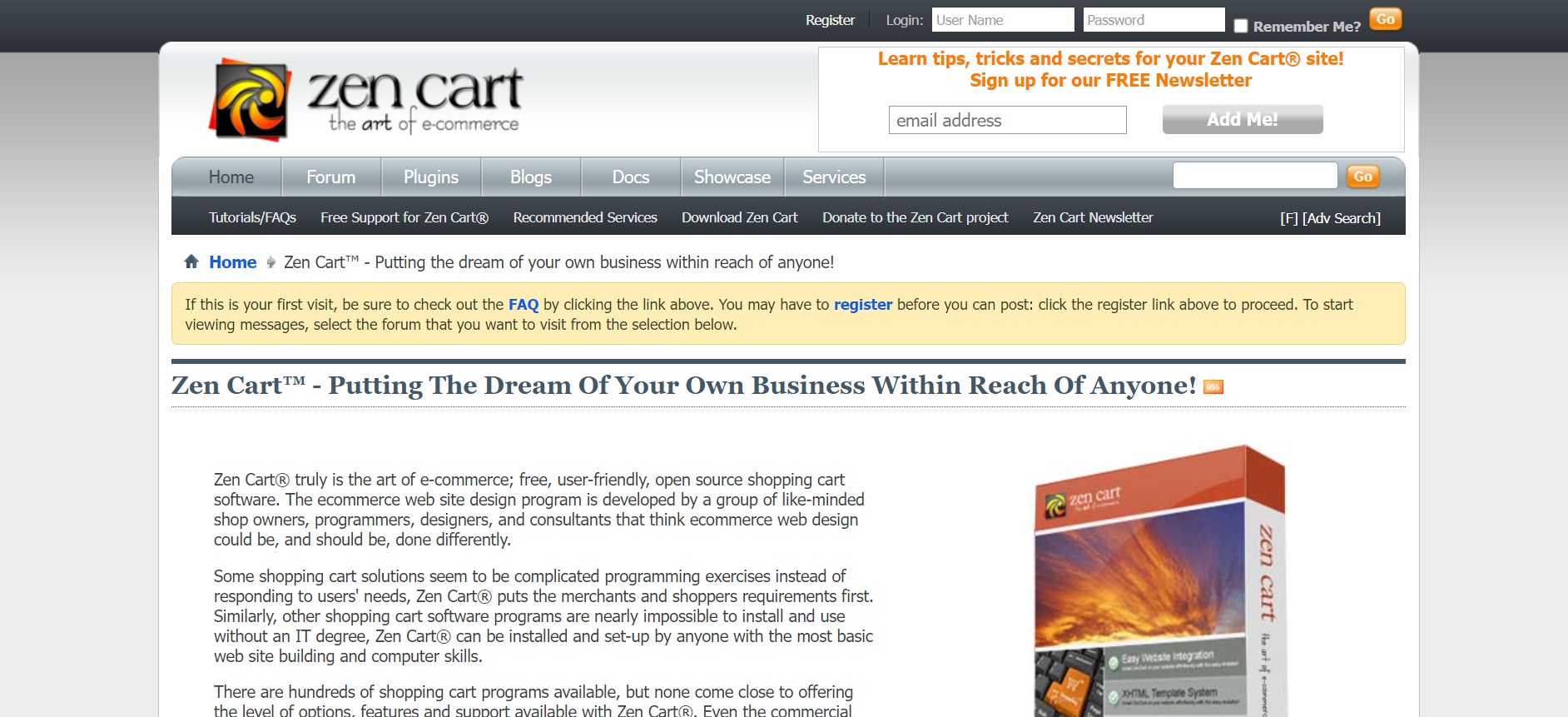Screen dimensions: 1568x717
Task: Click the main Zen Cart page heading
Action: coord(683,386)
